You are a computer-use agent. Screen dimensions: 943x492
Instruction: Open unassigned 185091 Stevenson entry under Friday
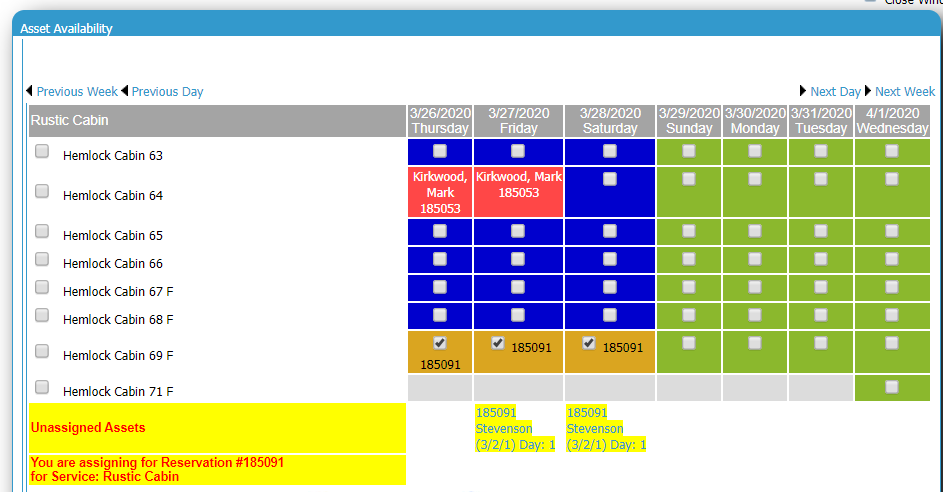tap(514, 428)
